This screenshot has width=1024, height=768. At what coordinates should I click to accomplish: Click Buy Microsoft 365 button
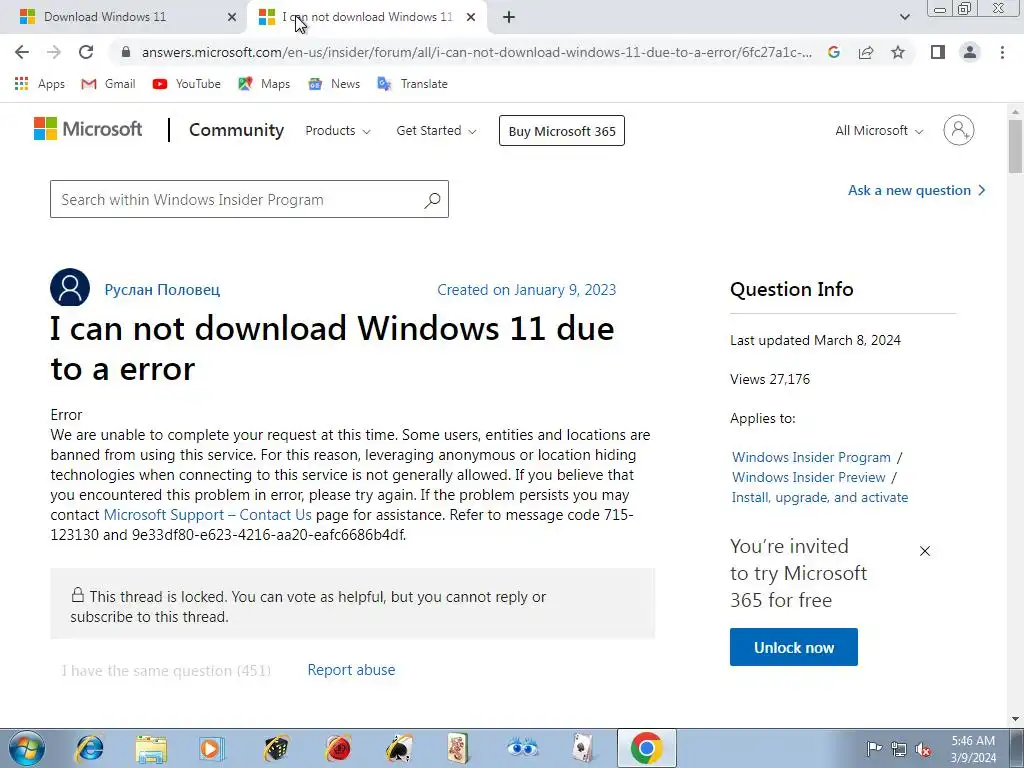[562, 131]
